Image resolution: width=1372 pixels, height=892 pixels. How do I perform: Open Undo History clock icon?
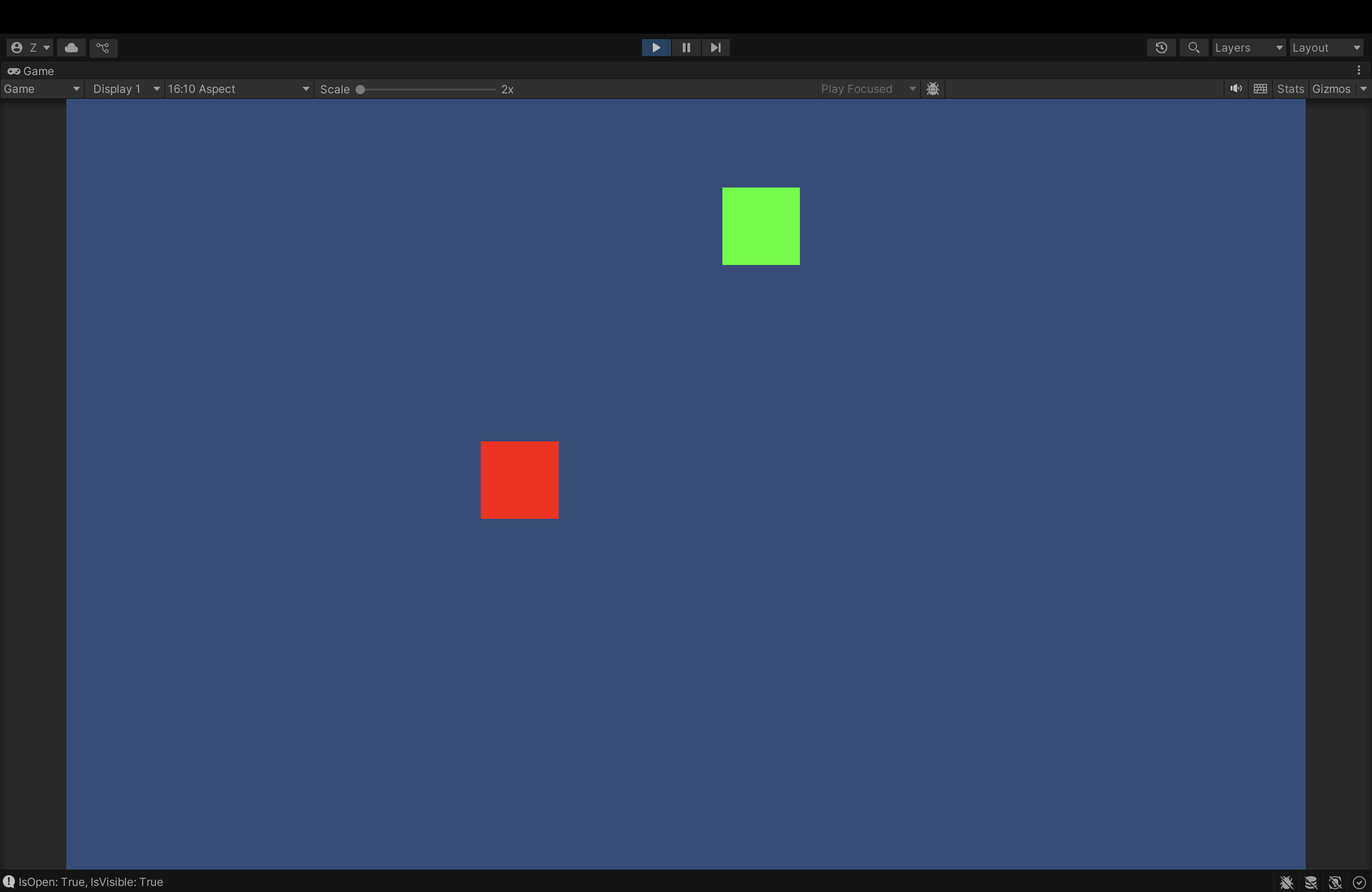pyautogui.click(x=1161, y=48)
